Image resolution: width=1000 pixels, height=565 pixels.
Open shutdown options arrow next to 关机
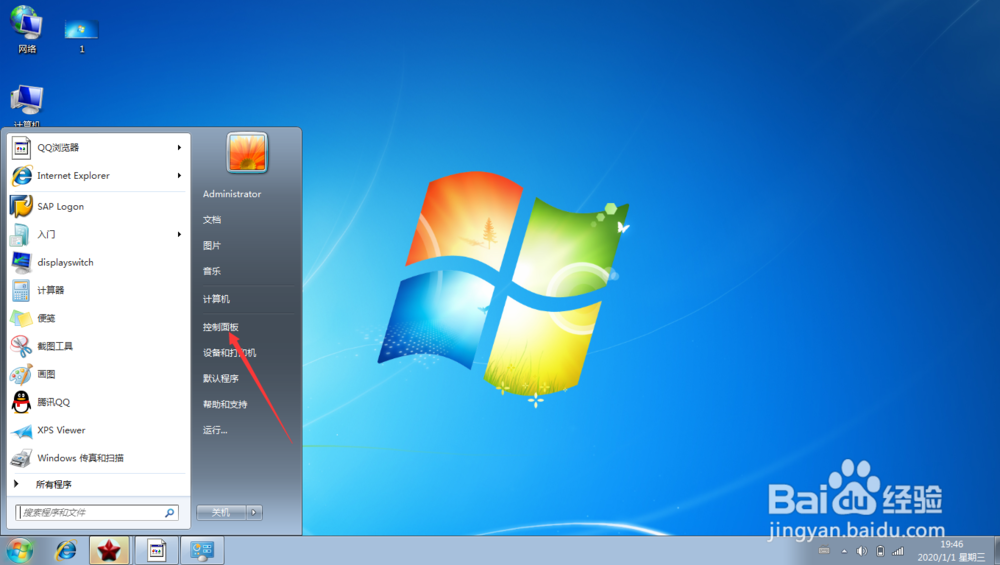(254, 512)
